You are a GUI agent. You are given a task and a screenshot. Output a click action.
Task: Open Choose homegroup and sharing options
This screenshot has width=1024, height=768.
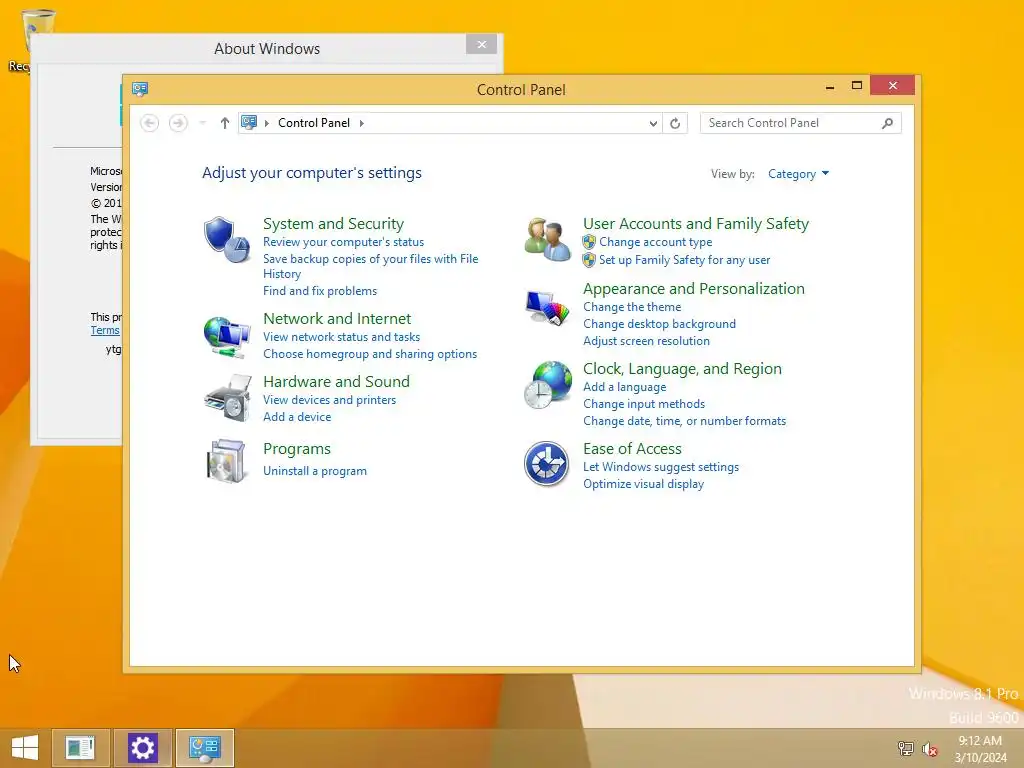point(370,354)
